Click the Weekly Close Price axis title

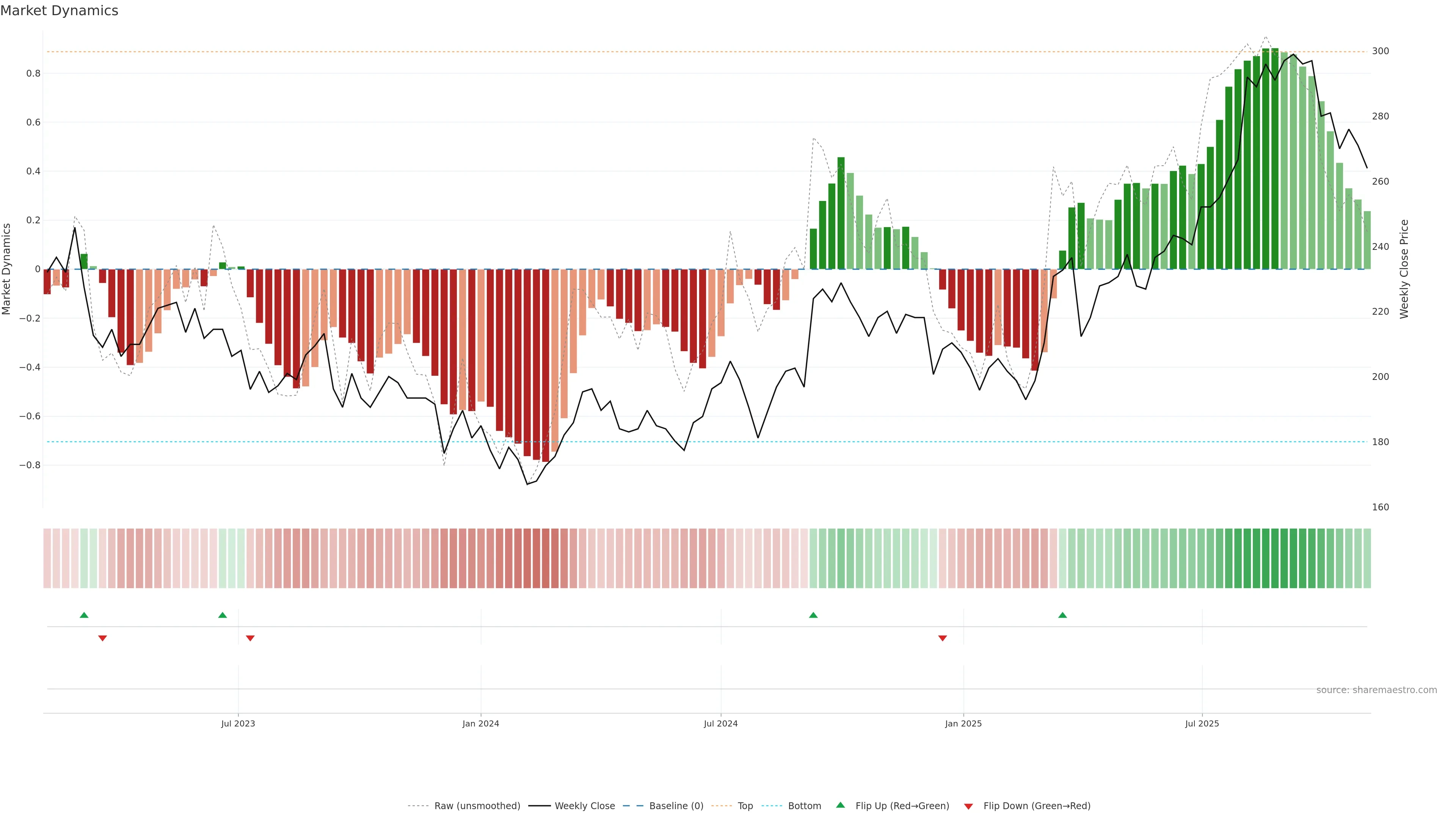pyautogui.click(x=1404, y=269)
